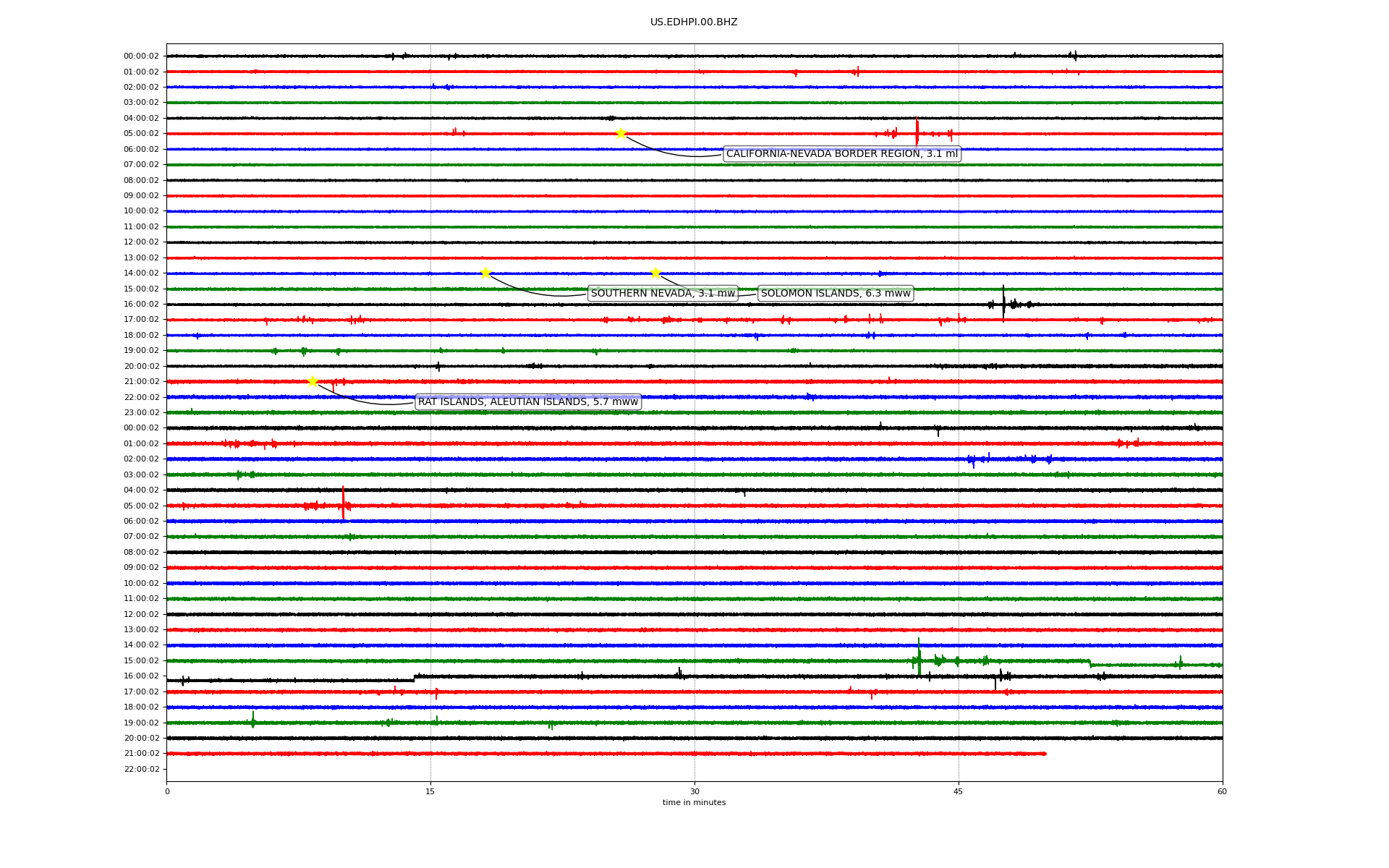Image resolution: width=1389 pixels, height=868 pixels.
Task: Click the Southern Nevada event star marker
Action: (485, 273)
